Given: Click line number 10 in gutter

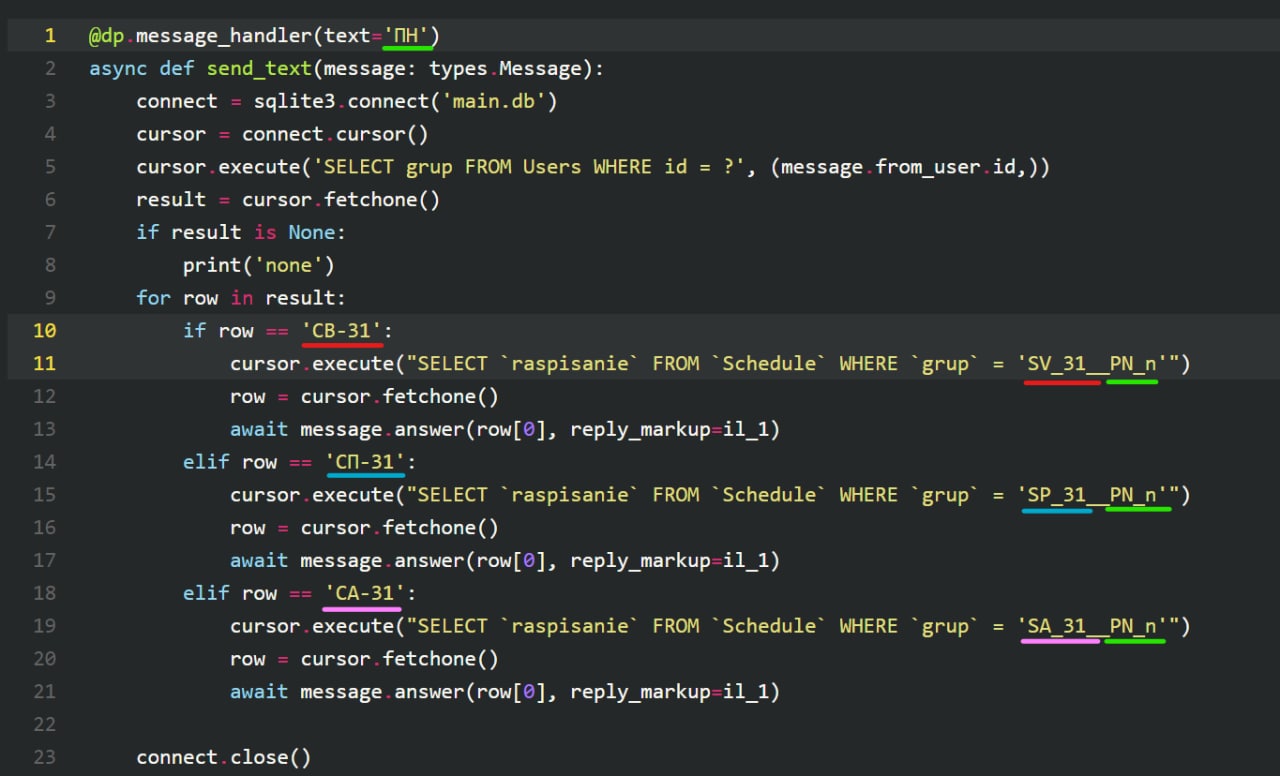Looking at the screenshot, I should pos(44,330).
